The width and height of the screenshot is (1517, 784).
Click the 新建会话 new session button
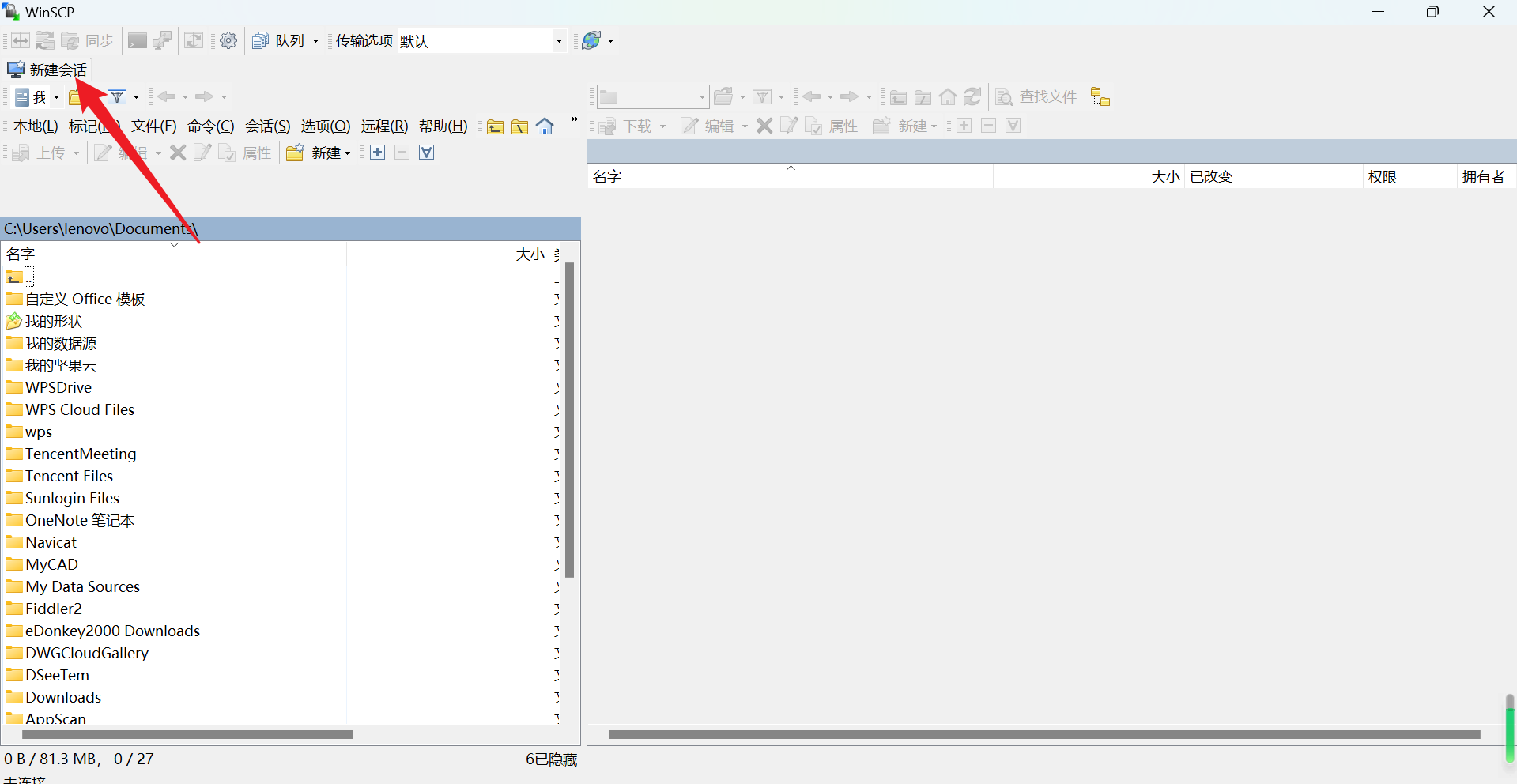(x=47, y=70)
